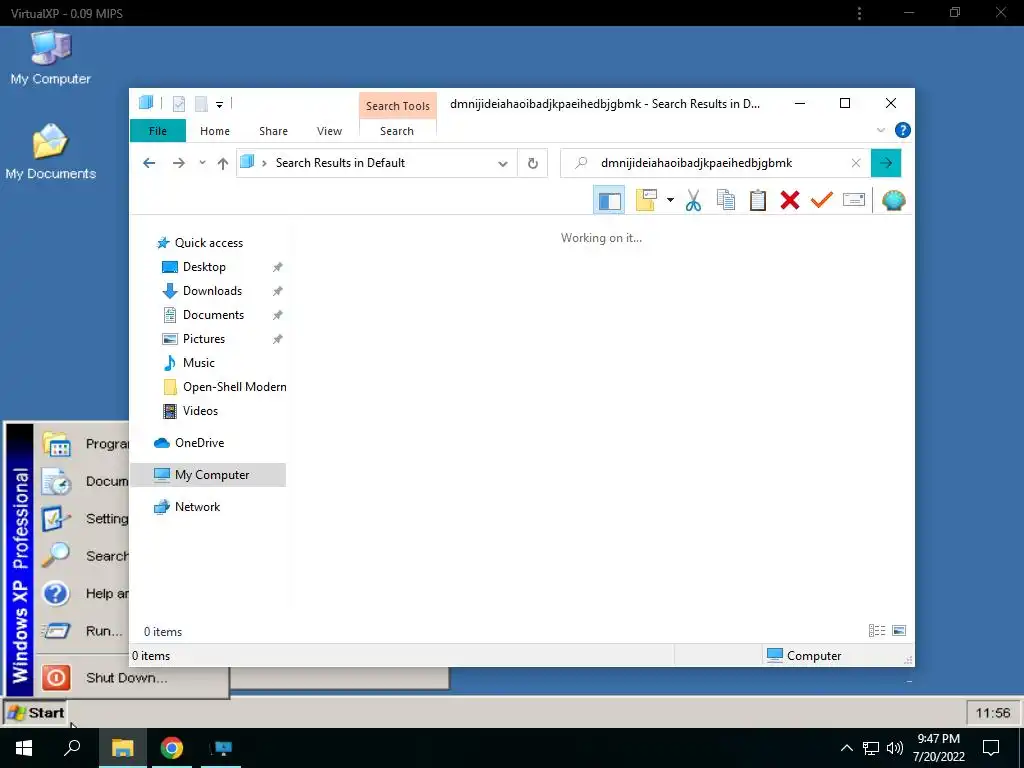
Task: Click the blue Help question mark icon
Action: point(903,130)
